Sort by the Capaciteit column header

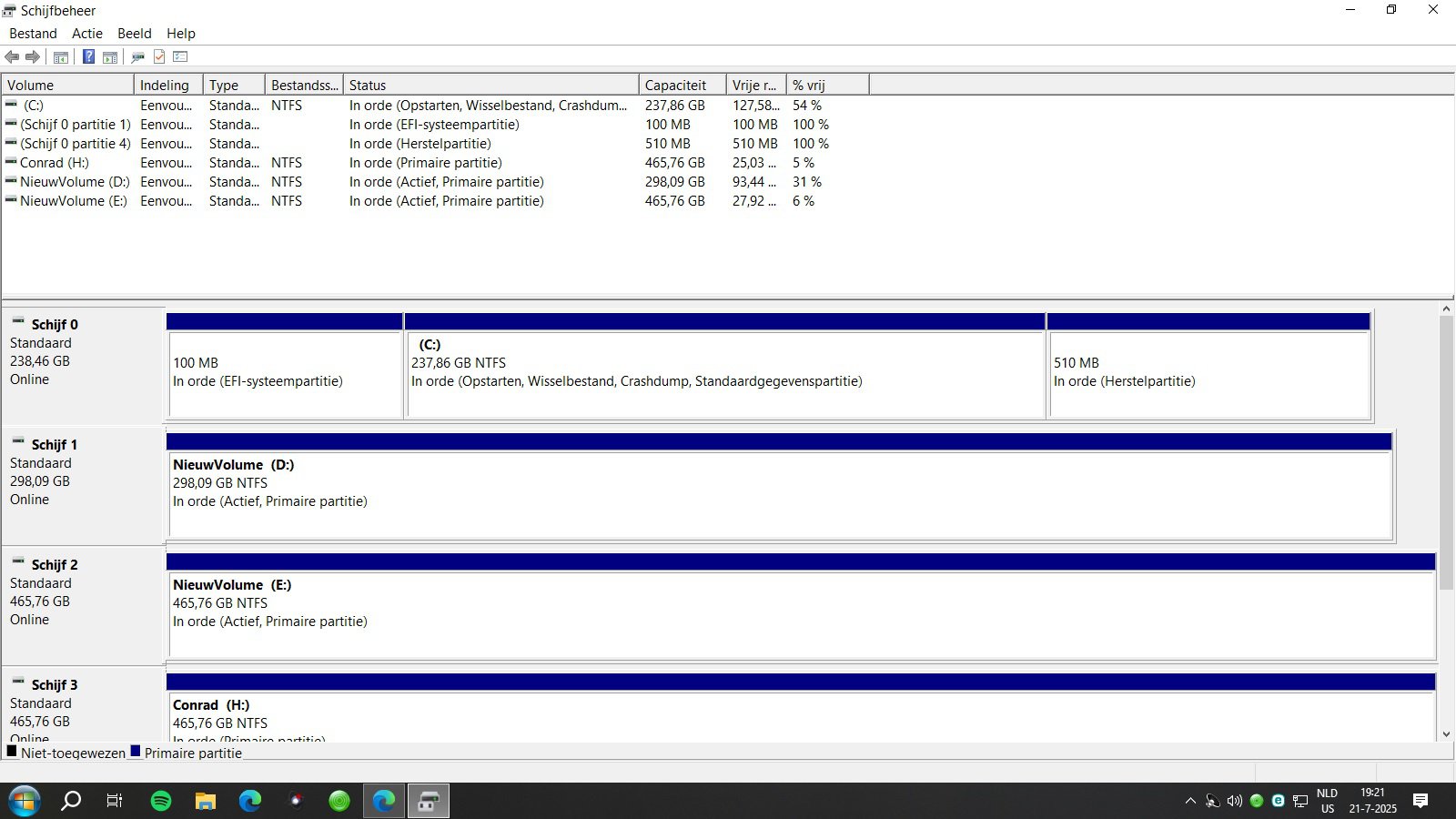tap(682, 85)
